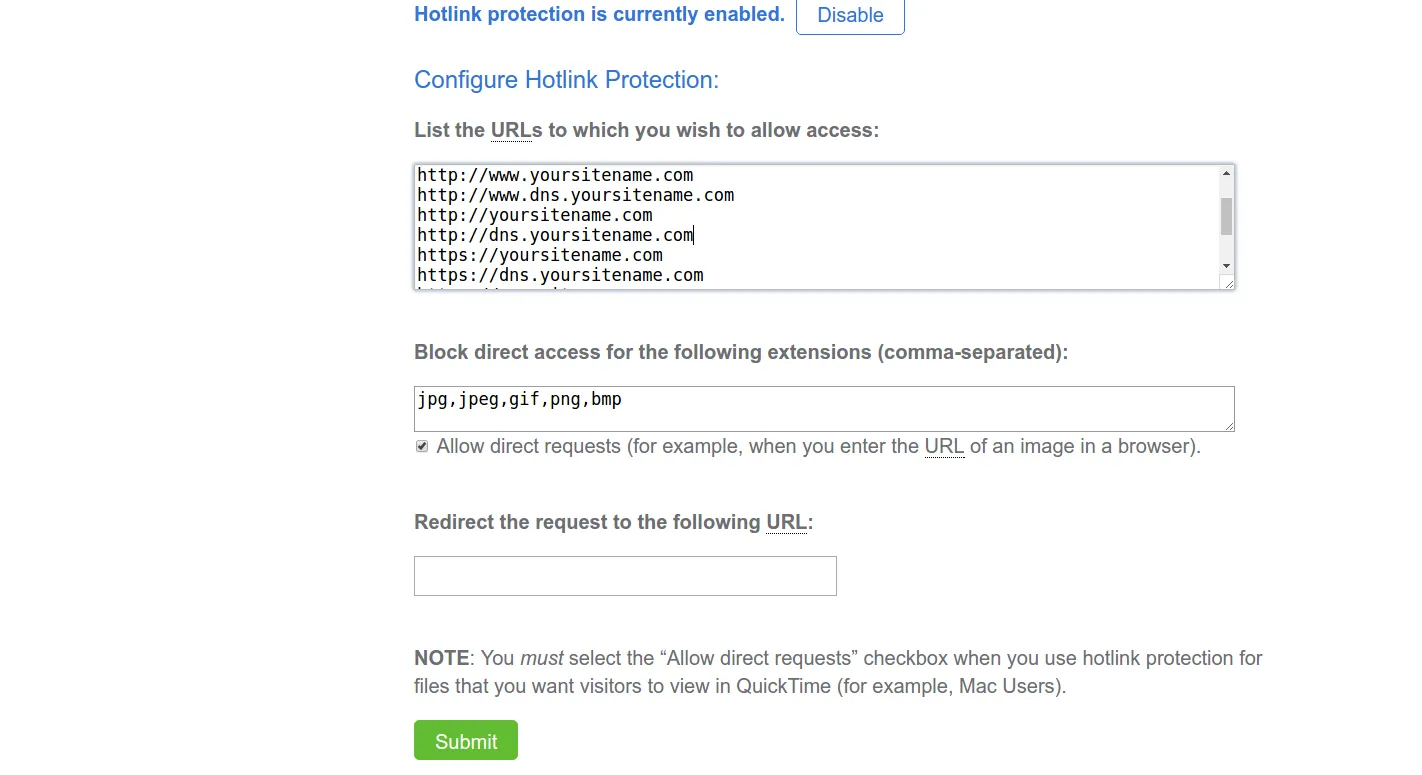The width and height of the screenshot is (1422, 775).
Task: Click the https://yoursitename.com entry line
Action: point(540,255)
